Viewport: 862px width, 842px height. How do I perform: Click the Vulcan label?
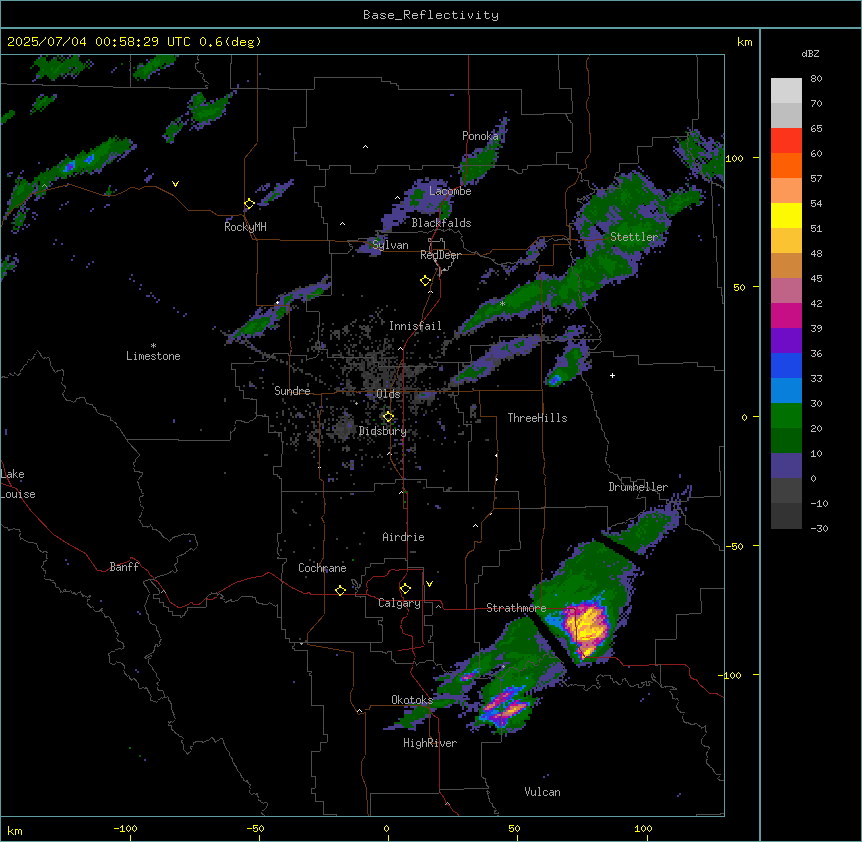point(542,792)
